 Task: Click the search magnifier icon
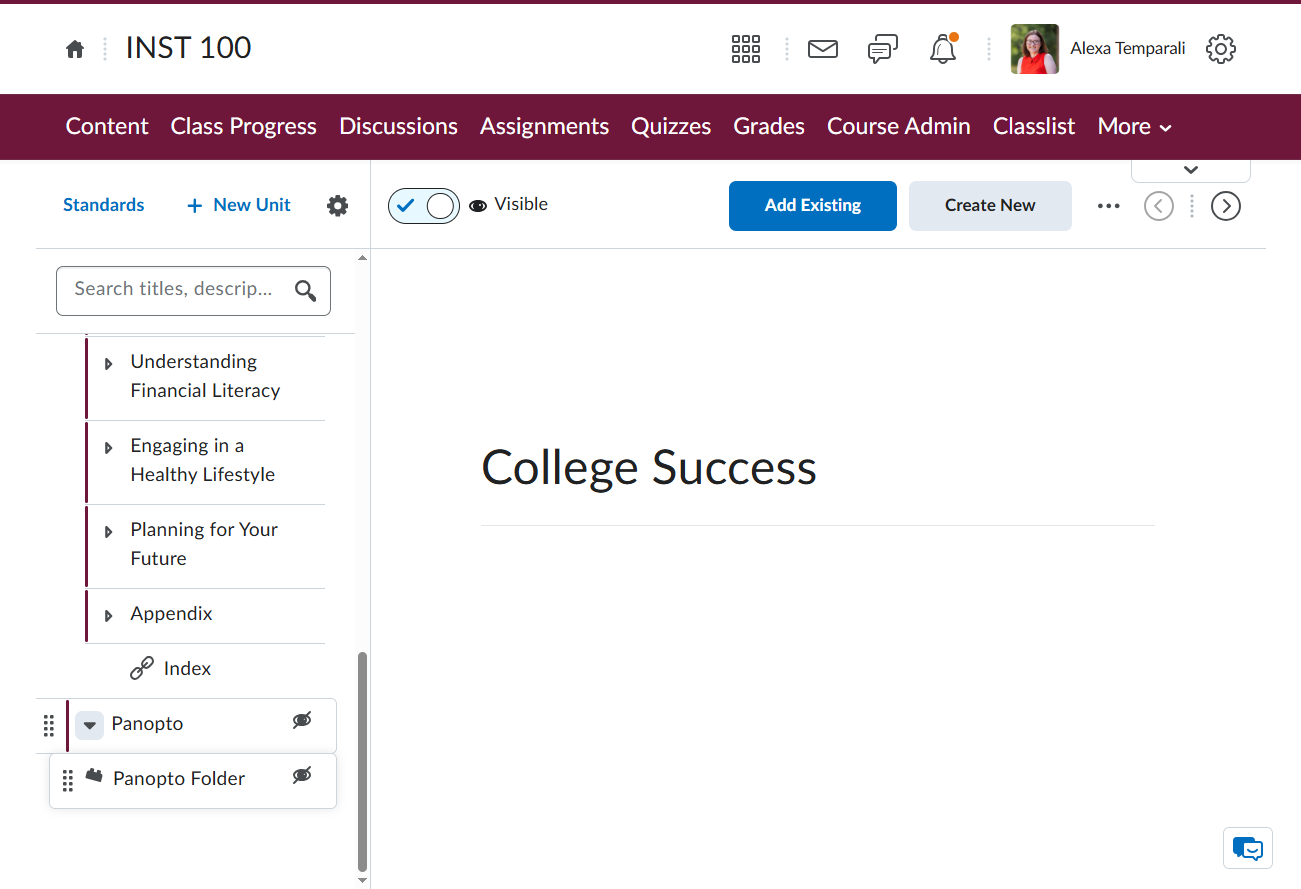(306, 291)
